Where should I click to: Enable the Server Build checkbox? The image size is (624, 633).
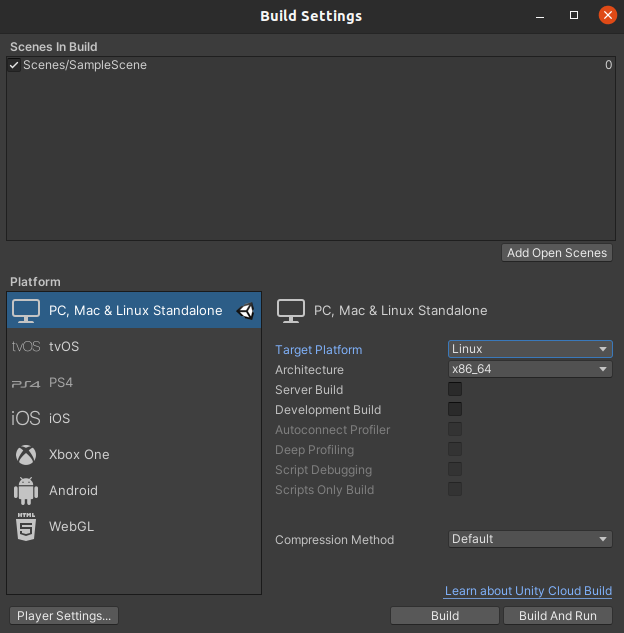tap(455, 390)
